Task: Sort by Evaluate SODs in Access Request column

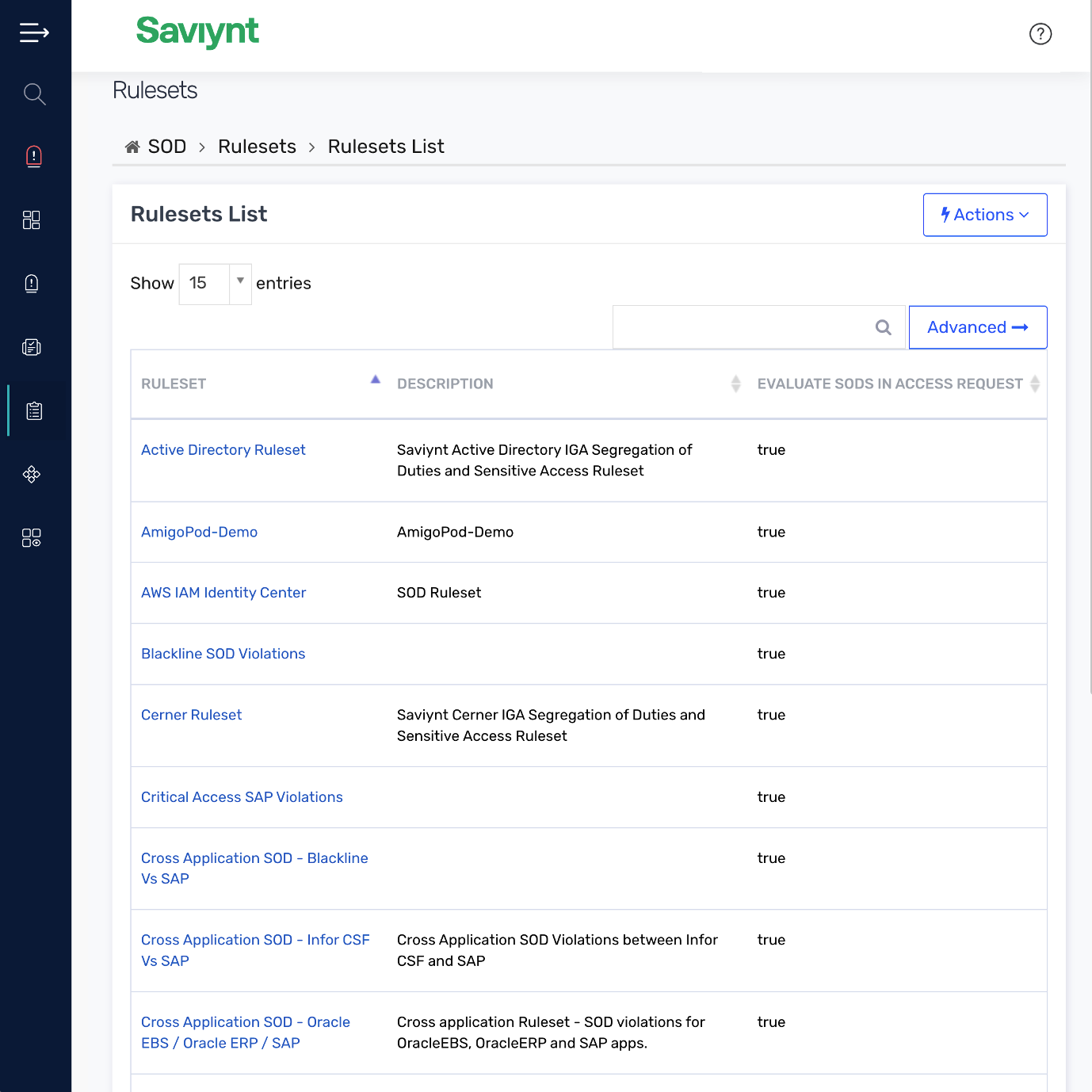Action: pyautogui.click(x=1035, y=384)
